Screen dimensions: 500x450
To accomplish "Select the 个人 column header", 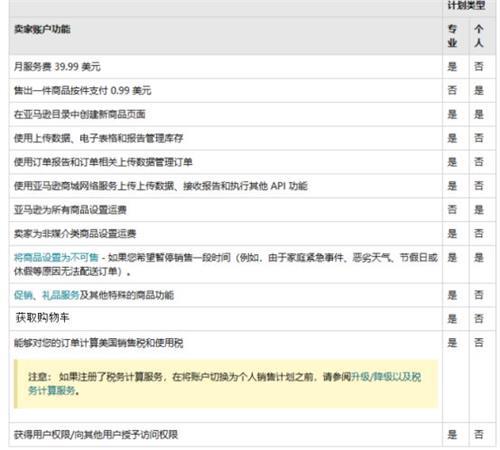I will click(x=479, y=36).
